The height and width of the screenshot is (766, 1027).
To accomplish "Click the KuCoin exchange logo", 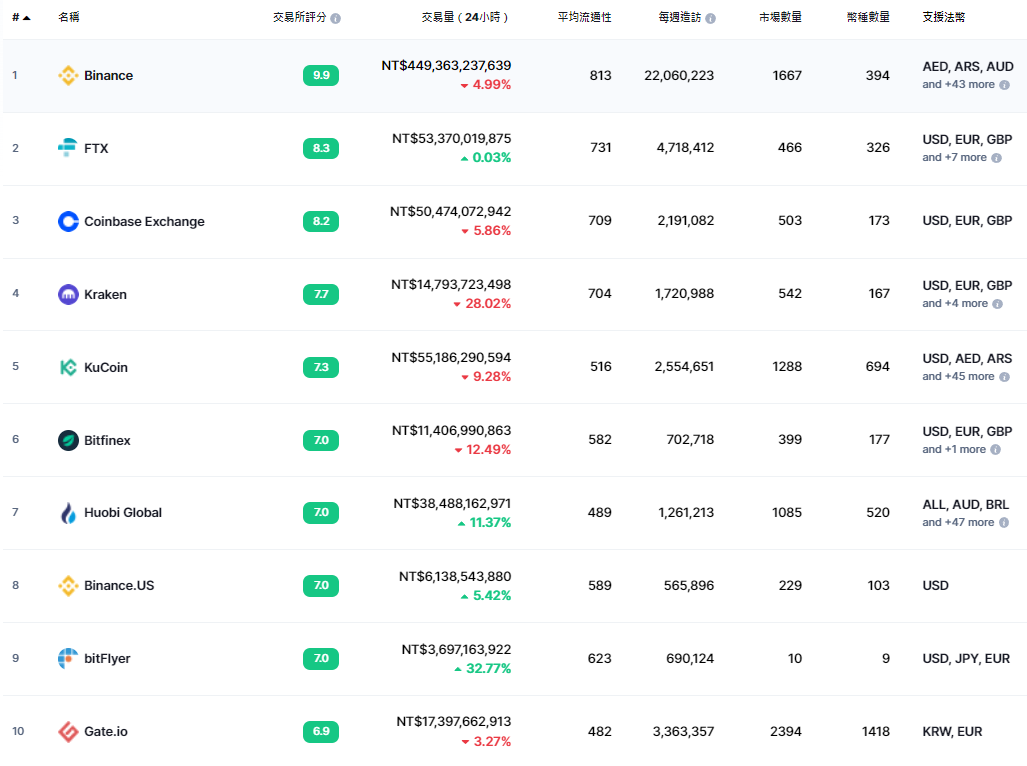I will click(68, 367).
